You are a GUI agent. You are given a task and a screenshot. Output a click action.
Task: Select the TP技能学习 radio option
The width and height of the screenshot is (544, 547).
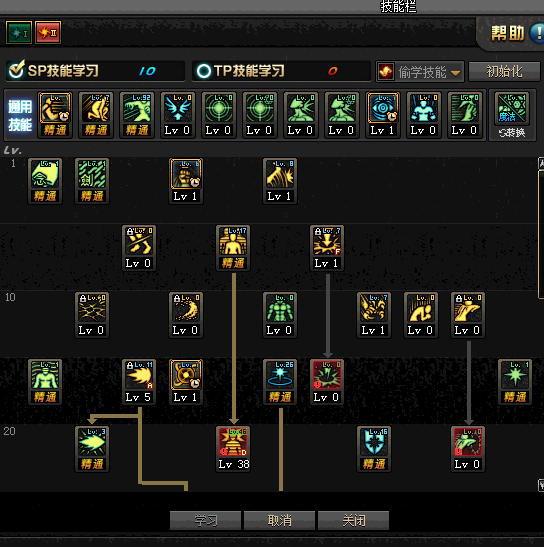[x=204, y=71]
